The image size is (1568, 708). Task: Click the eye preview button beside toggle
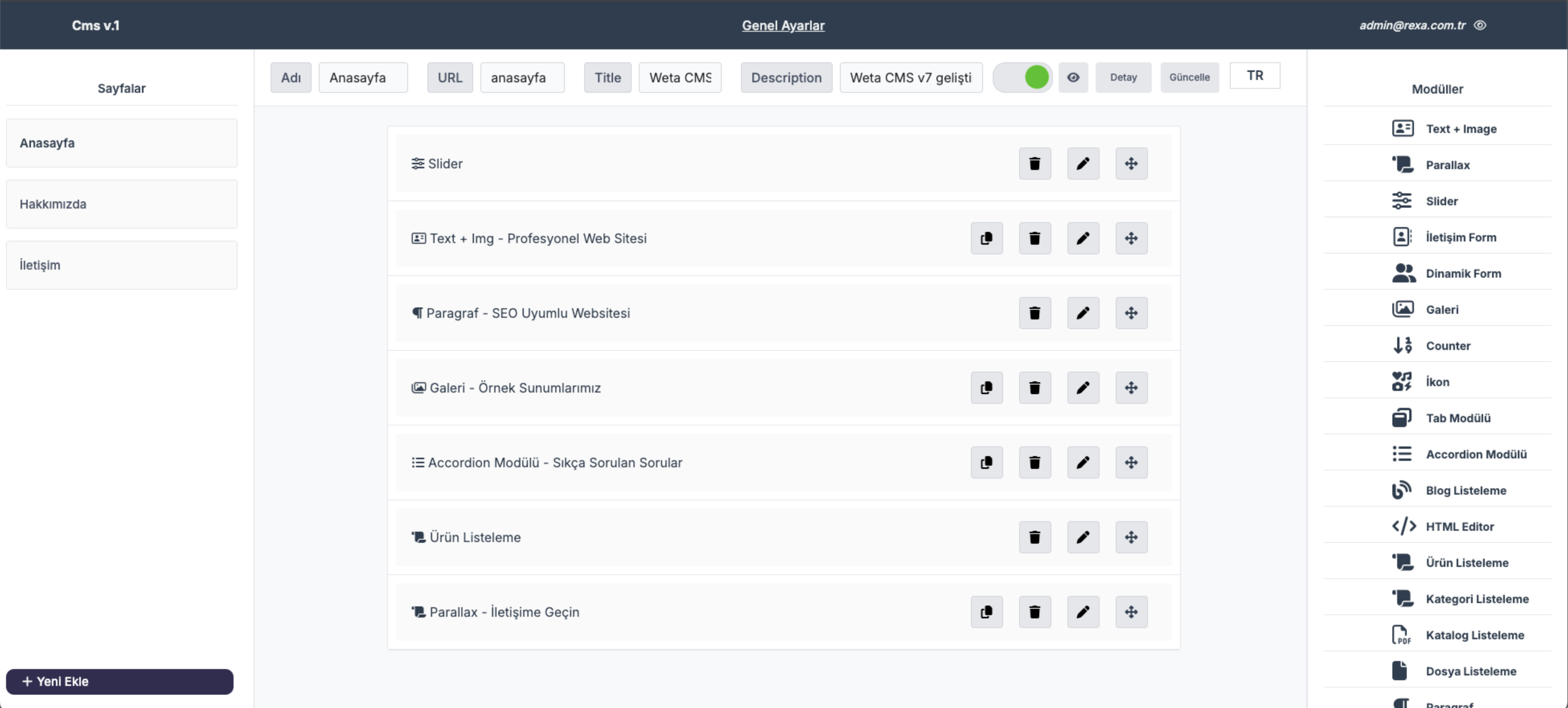point(1073,77)
